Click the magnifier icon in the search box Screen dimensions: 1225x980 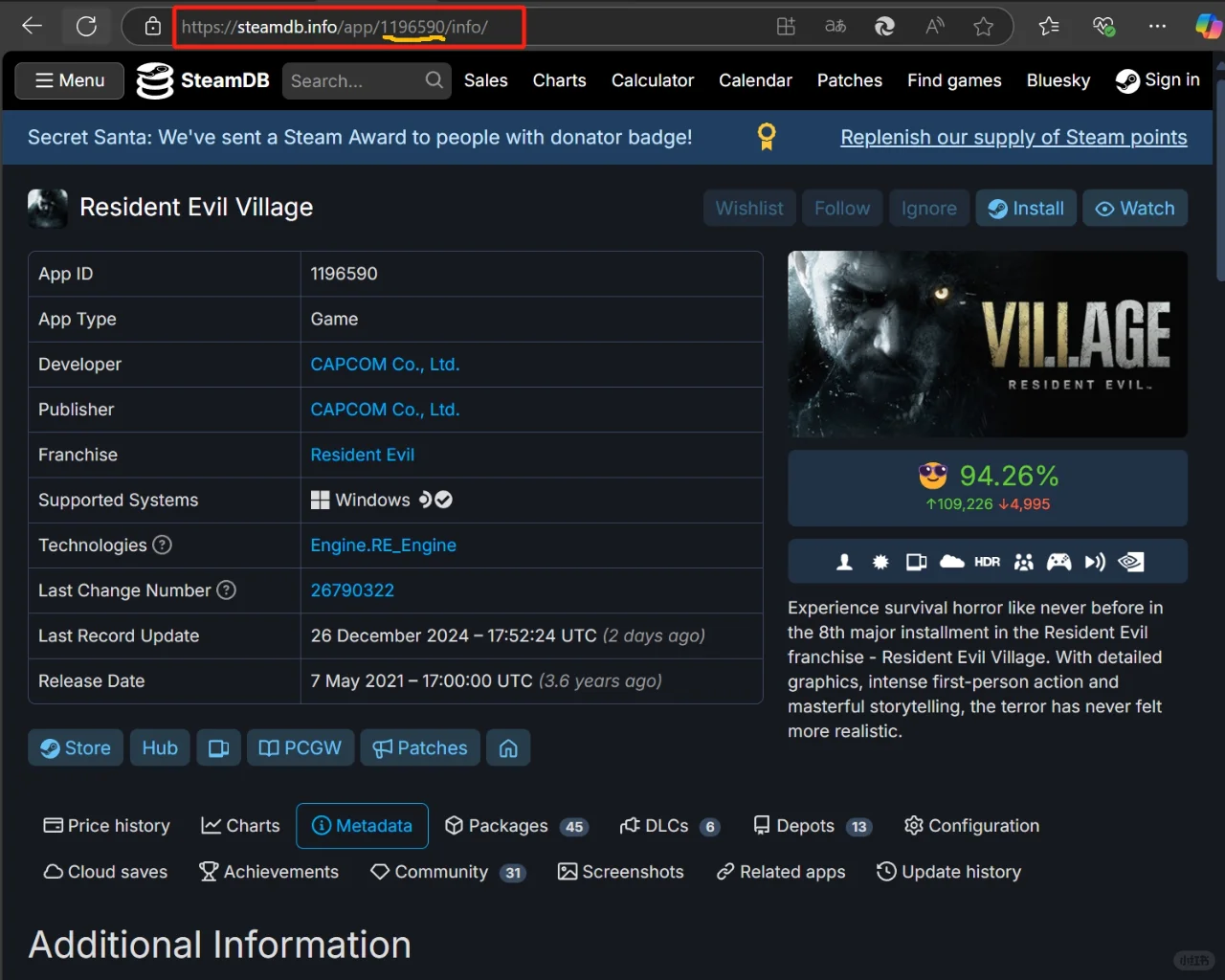pos(434,80)
